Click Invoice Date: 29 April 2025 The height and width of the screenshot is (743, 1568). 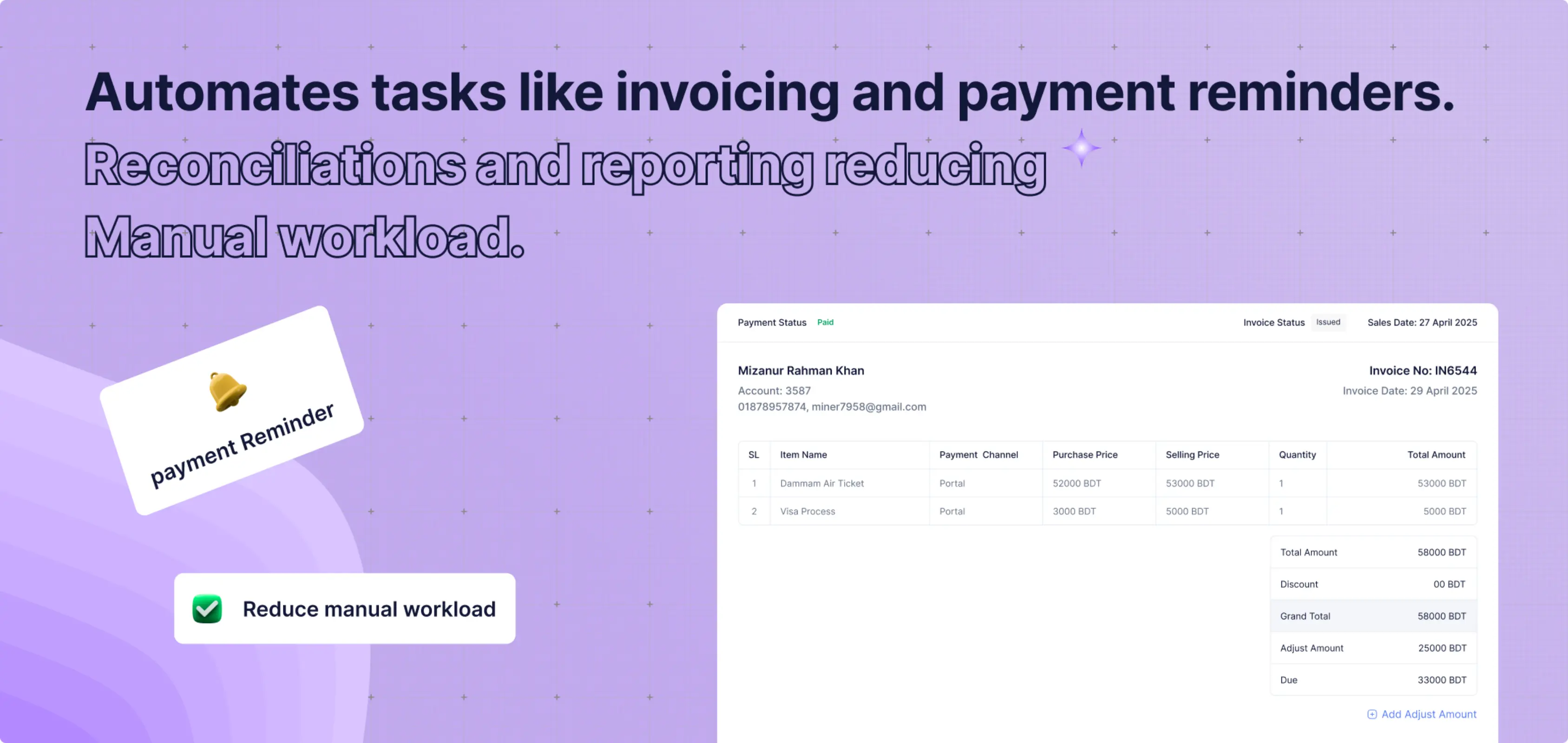[x=1410, y=391]
